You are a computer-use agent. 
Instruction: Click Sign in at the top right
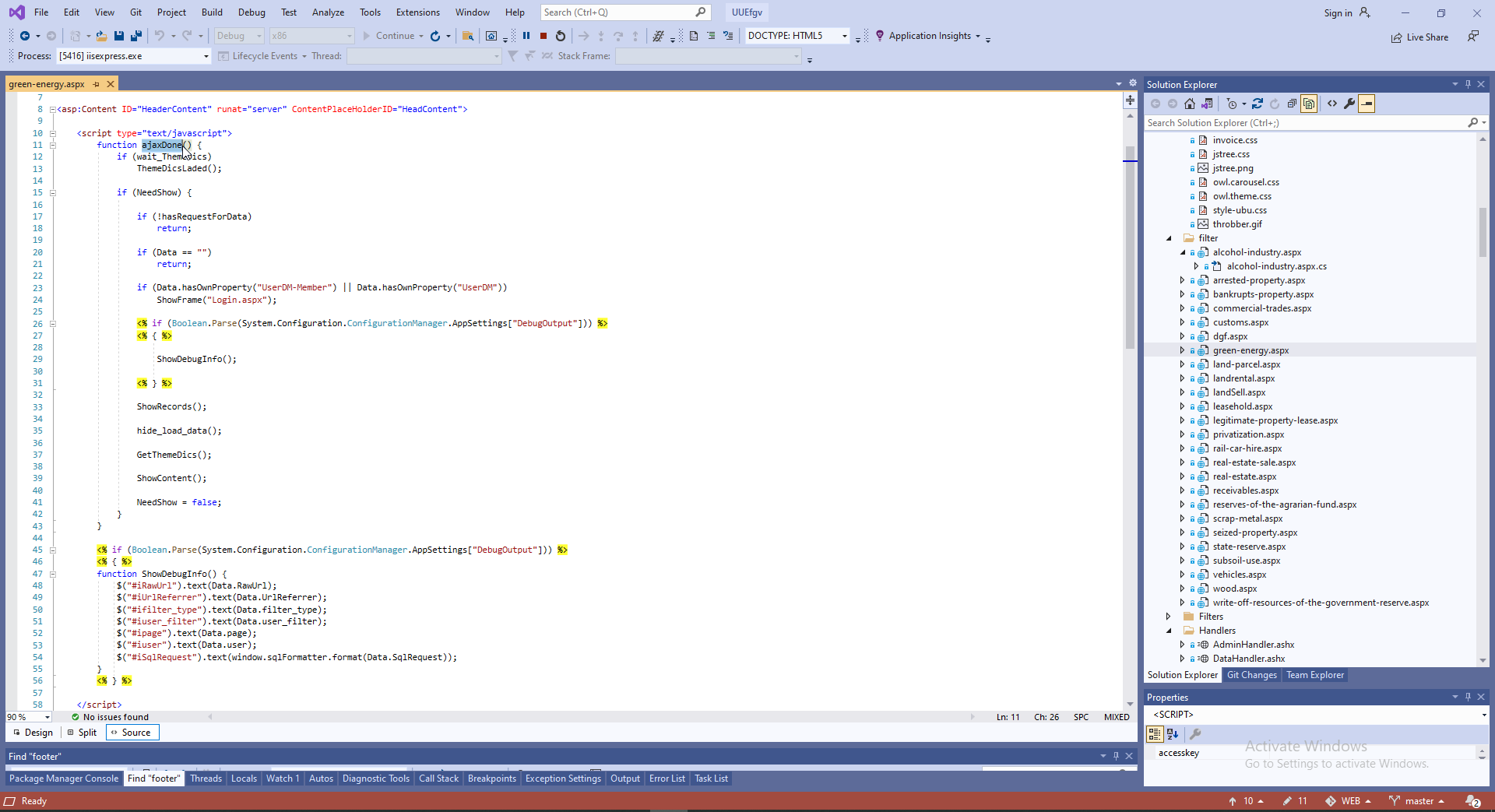click(x=1338, y=13)
